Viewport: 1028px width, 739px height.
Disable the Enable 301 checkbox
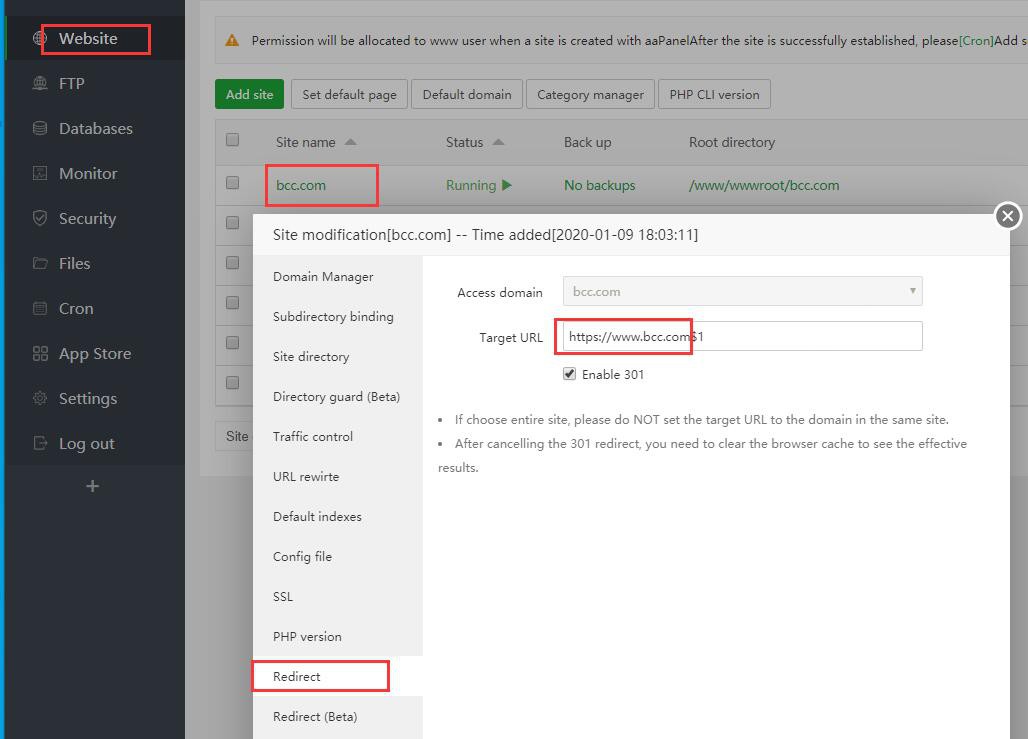click(x=569, y=374)
